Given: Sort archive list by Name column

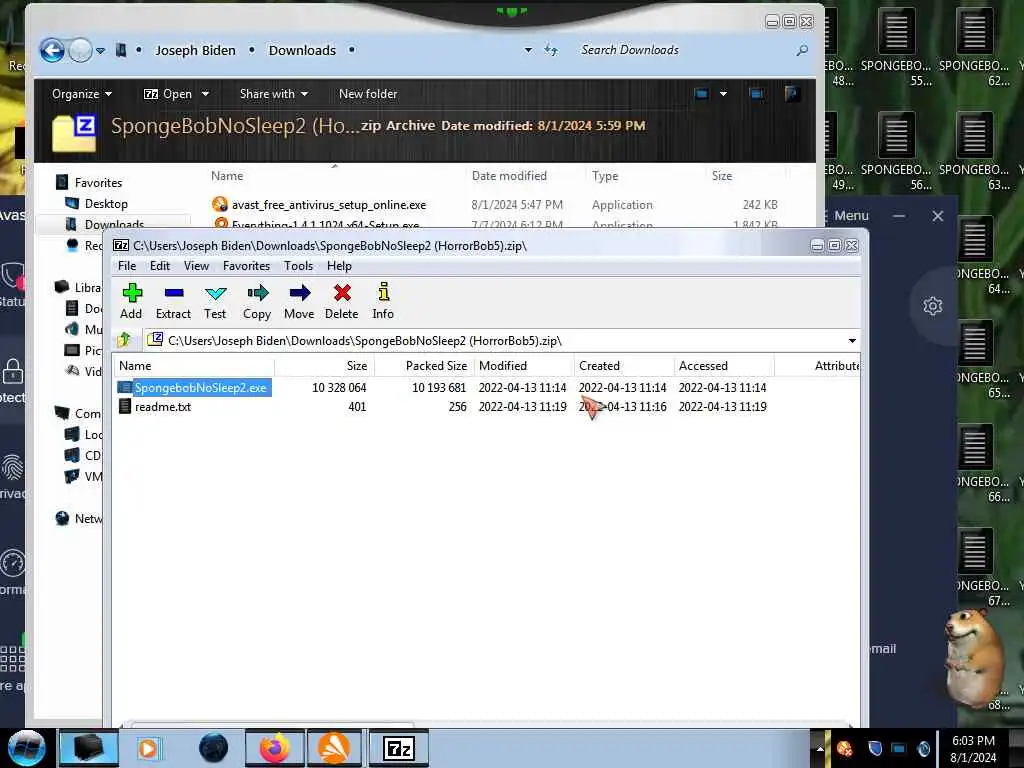Looking at the screenshot, I should tap(193, 366).
